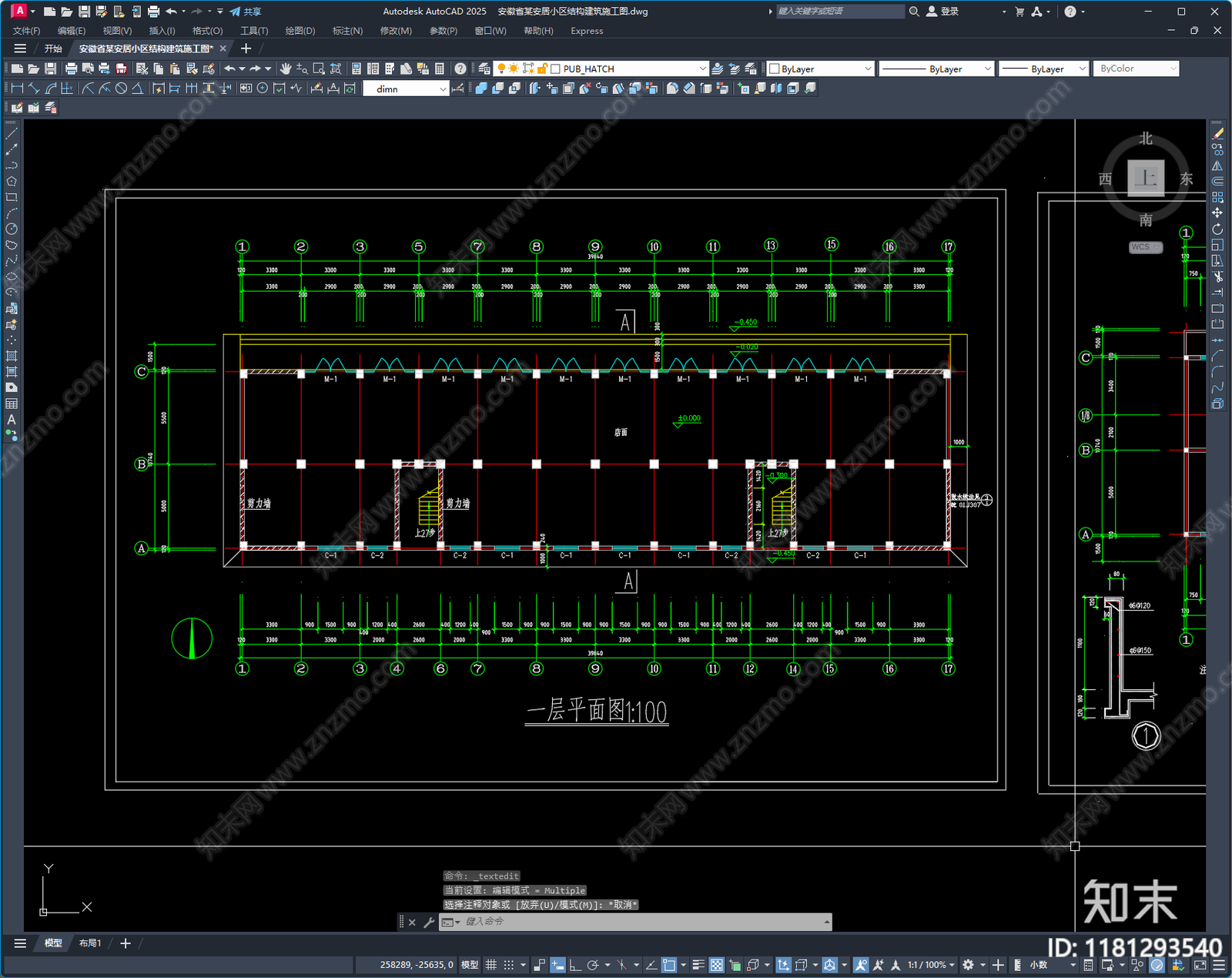This screenshot has height=978, width=1232.
Task: Toggle object snap in status bar
Action: pos(669,965)
